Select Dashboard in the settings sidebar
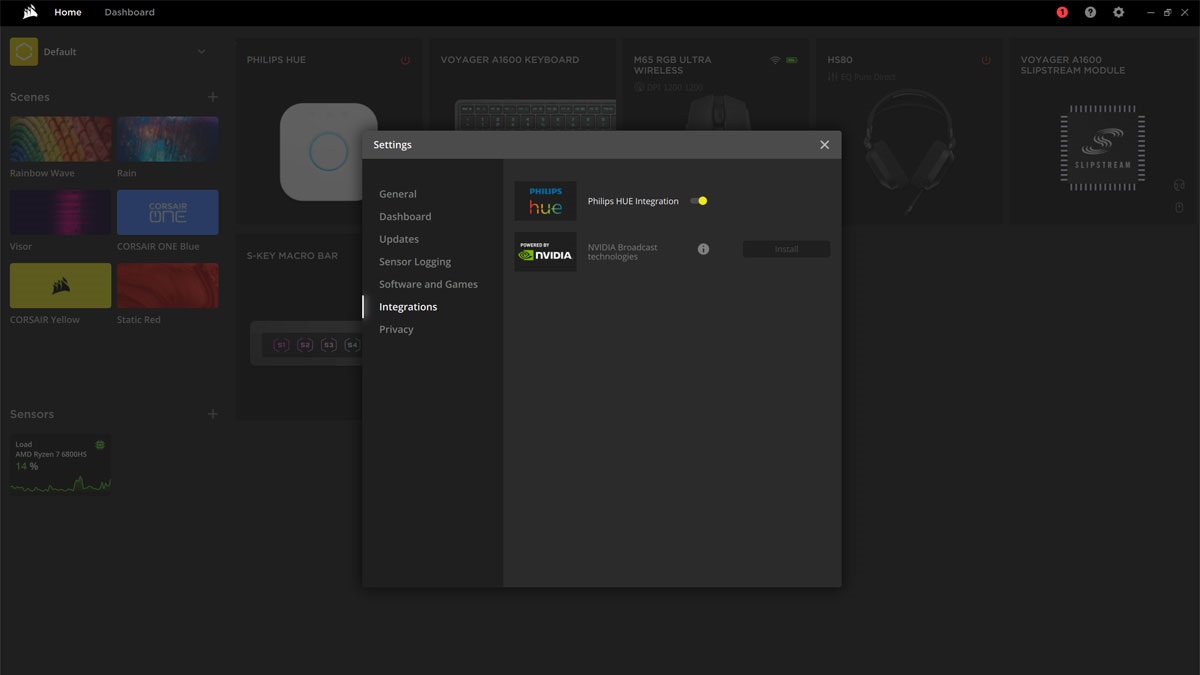Viewport: 1200px width, 675px height. [405, 217]
